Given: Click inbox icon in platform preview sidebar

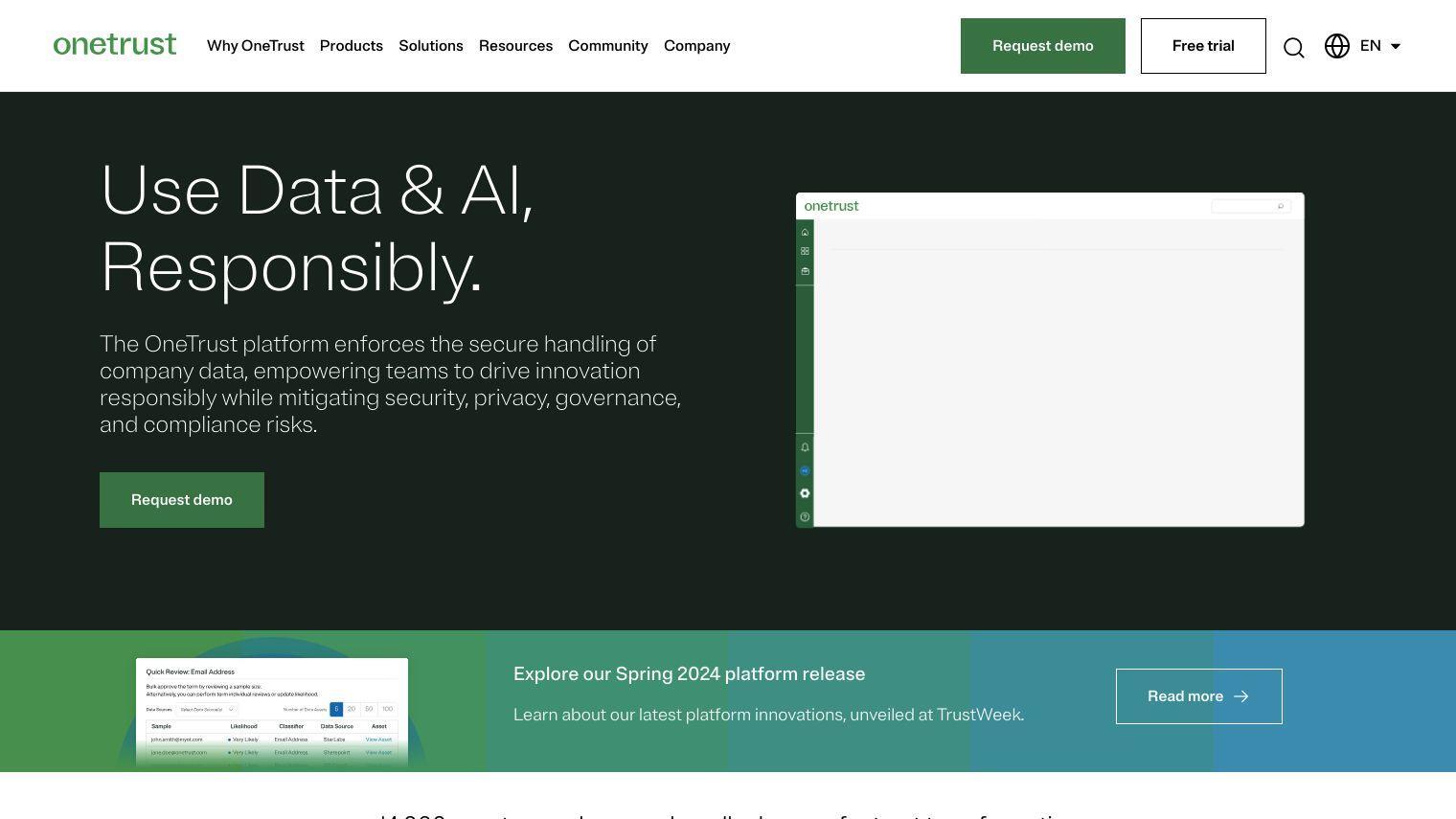Looking at the screenshot, I should tap(805, 271).
